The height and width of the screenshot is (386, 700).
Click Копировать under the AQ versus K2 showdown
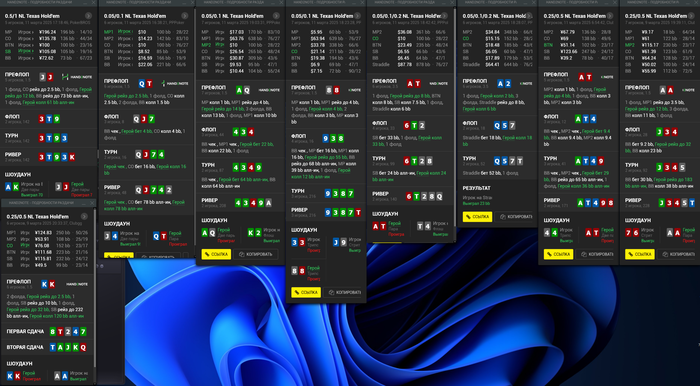256,254
